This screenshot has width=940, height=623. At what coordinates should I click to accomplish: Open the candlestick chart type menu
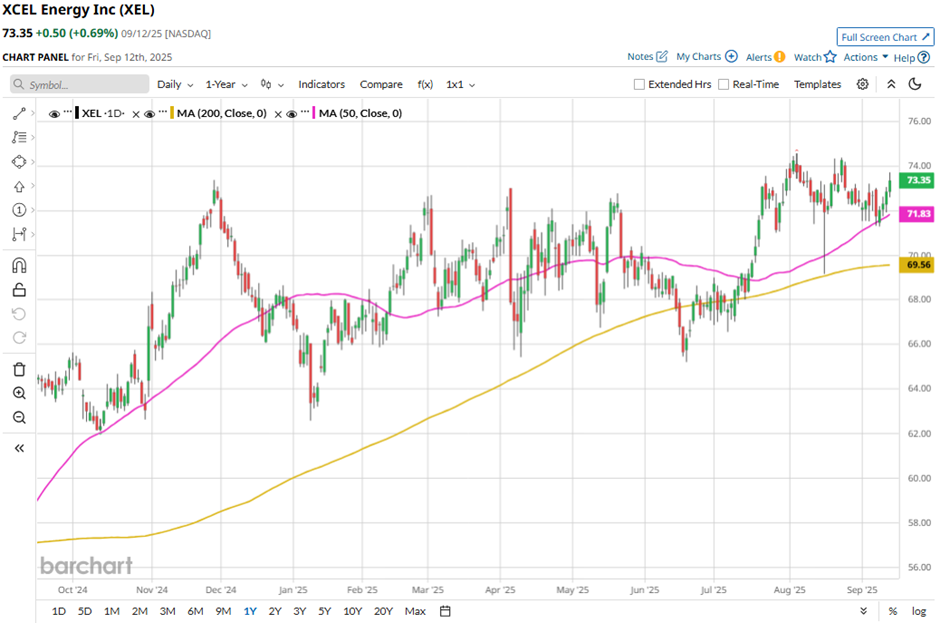pyautogui.click(x=272, y=85)
